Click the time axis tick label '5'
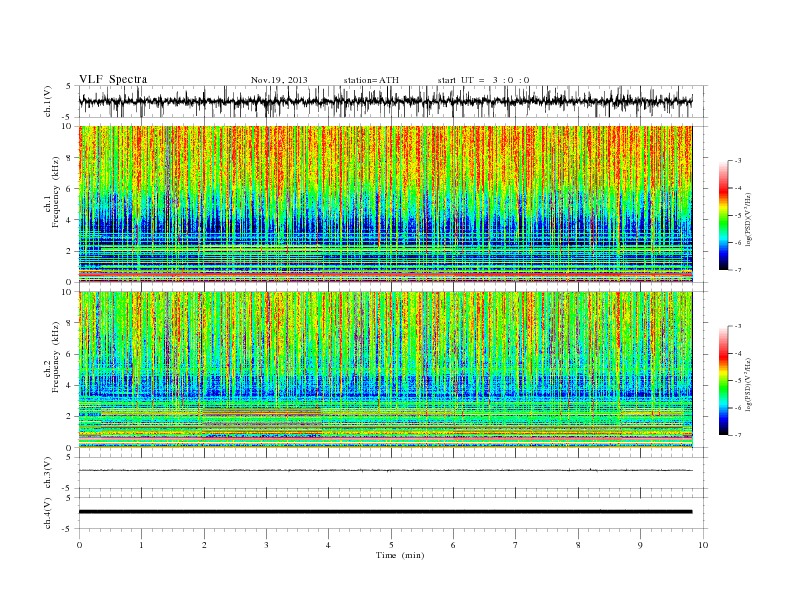Viewport: 792px width, 612px height. [391, 545]
